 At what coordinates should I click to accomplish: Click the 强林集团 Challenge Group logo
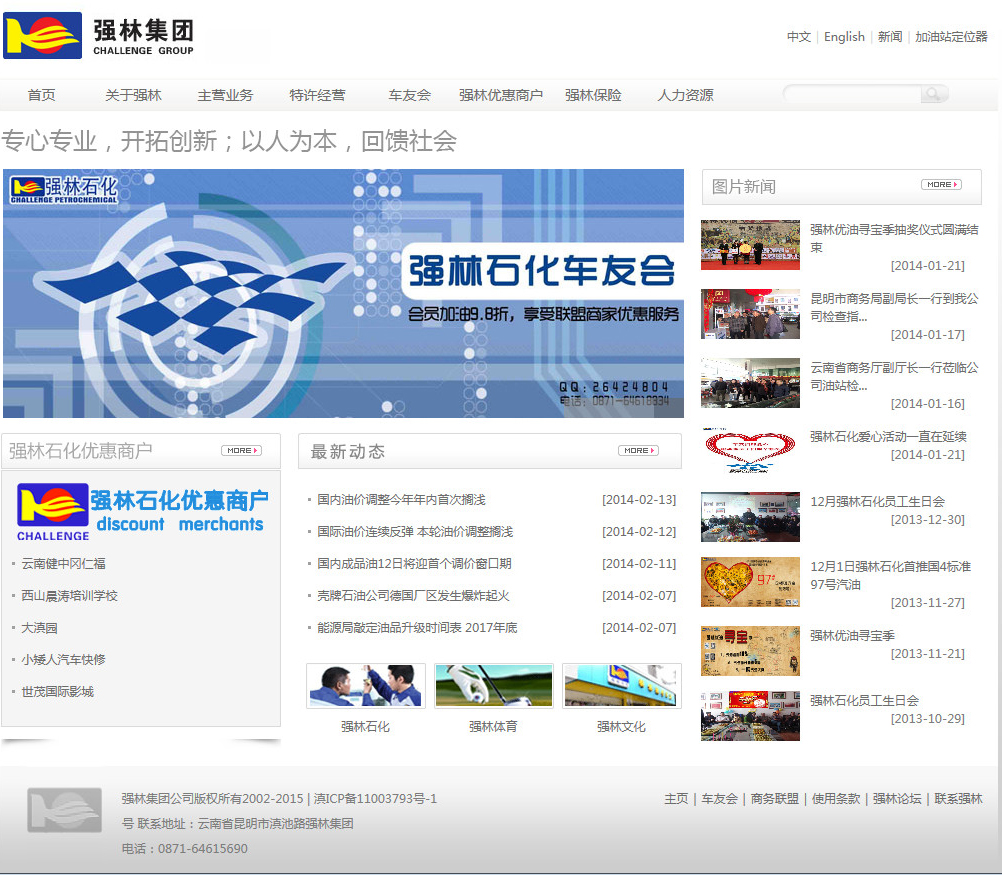[99, 36]
